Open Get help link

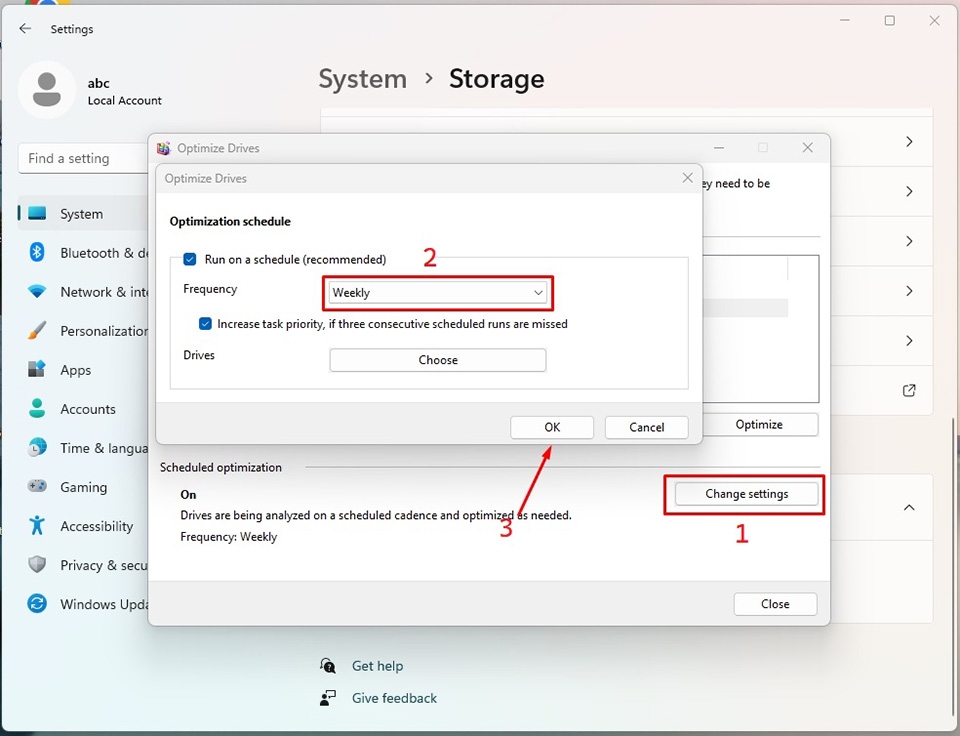[x=377, y=666]
